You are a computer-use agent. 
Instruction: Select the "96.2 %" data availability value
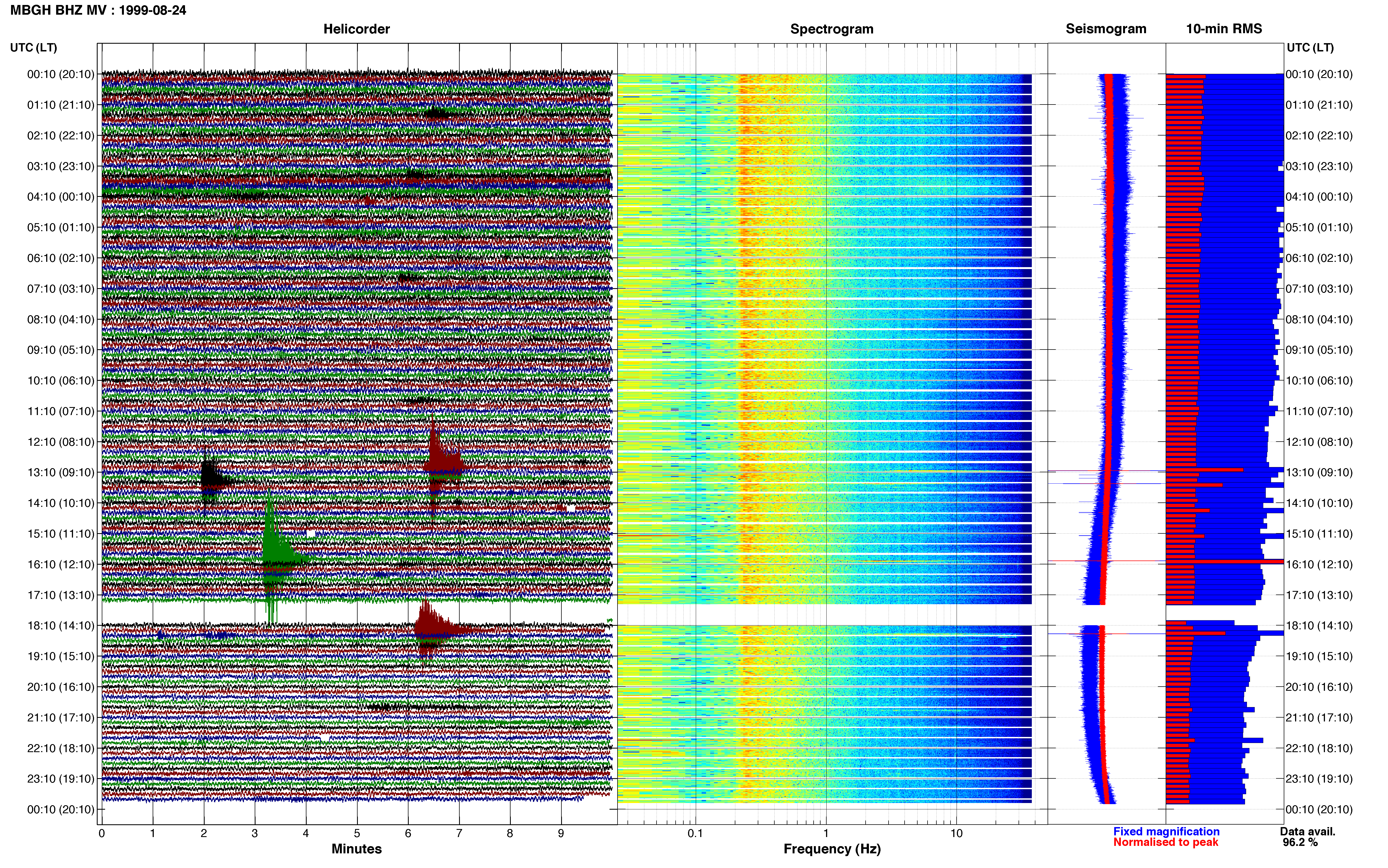pos(1300,842)
